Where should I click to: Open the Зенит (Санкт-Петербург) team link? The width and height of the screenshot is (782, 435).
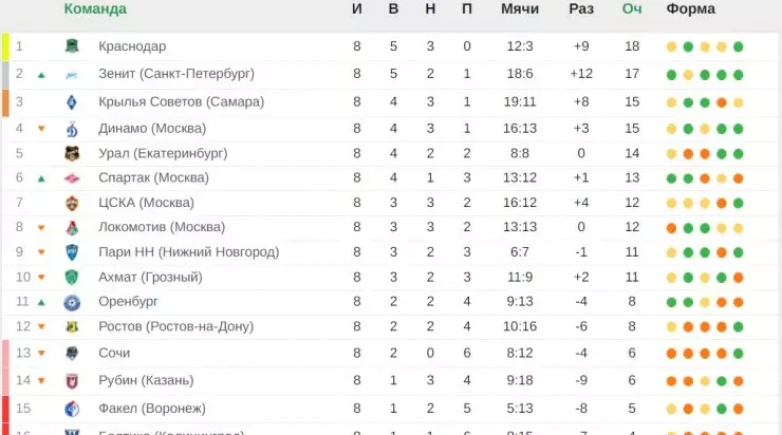coord(176,74)
